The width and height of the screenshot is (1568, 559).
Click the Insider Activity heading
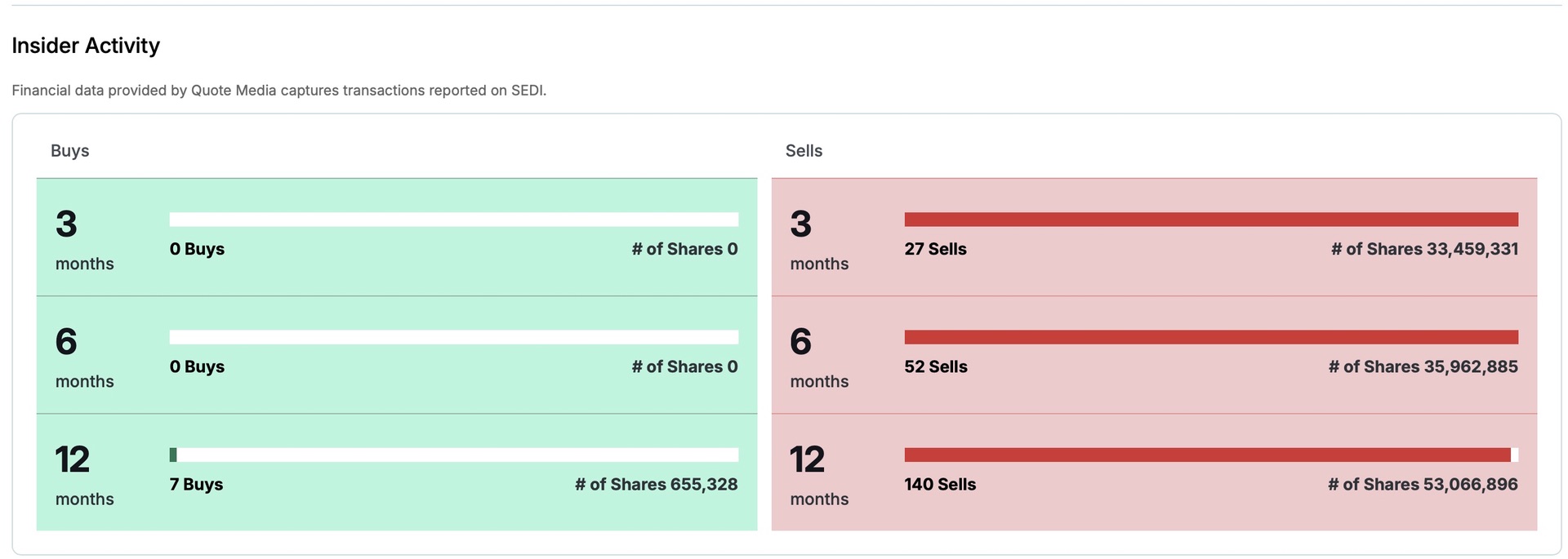pos(86,46)
